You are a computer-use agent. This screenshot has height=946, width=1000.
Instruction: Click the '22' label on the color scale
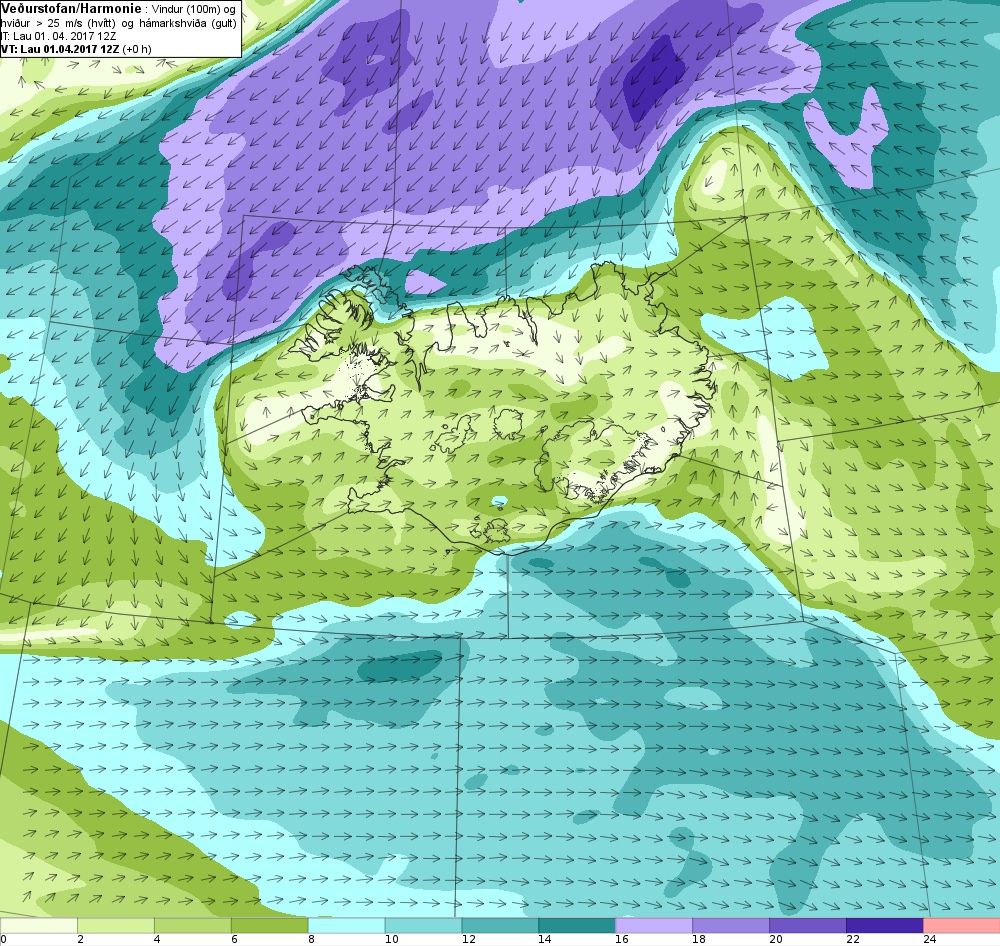tap(853, 939)
